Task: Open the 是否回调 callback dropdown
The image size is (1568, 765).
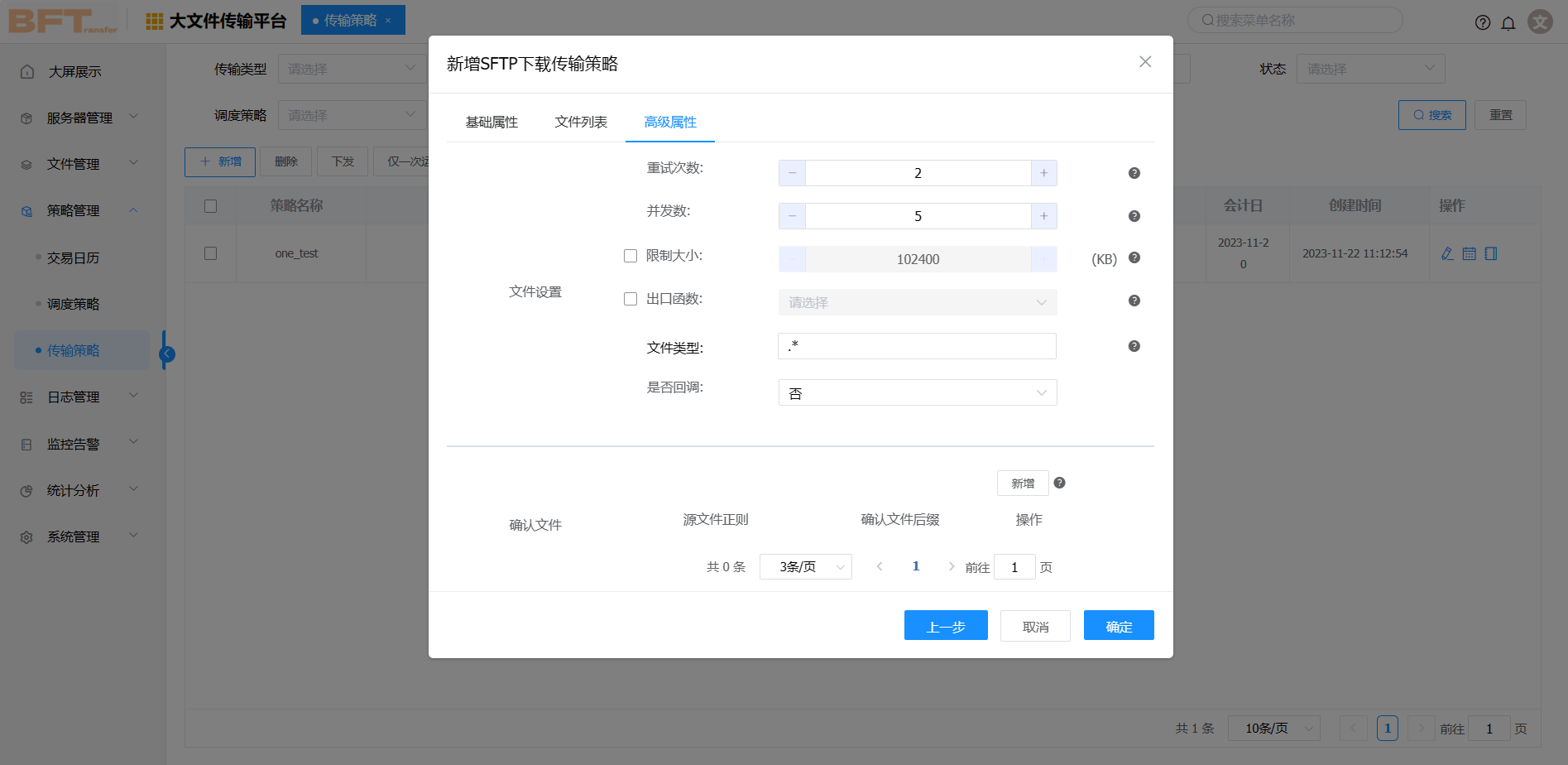Action: coord(917,392)
